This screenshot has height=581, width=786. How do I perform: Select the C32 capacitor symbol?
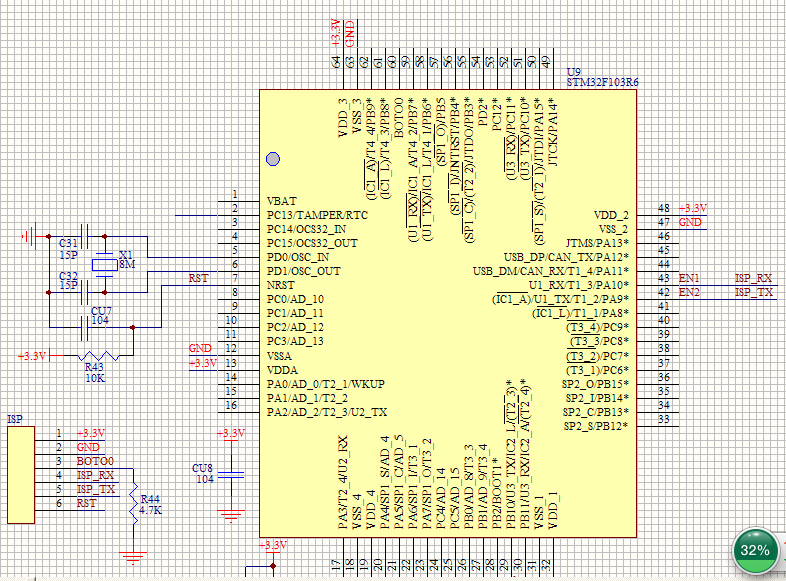[85, 292]
